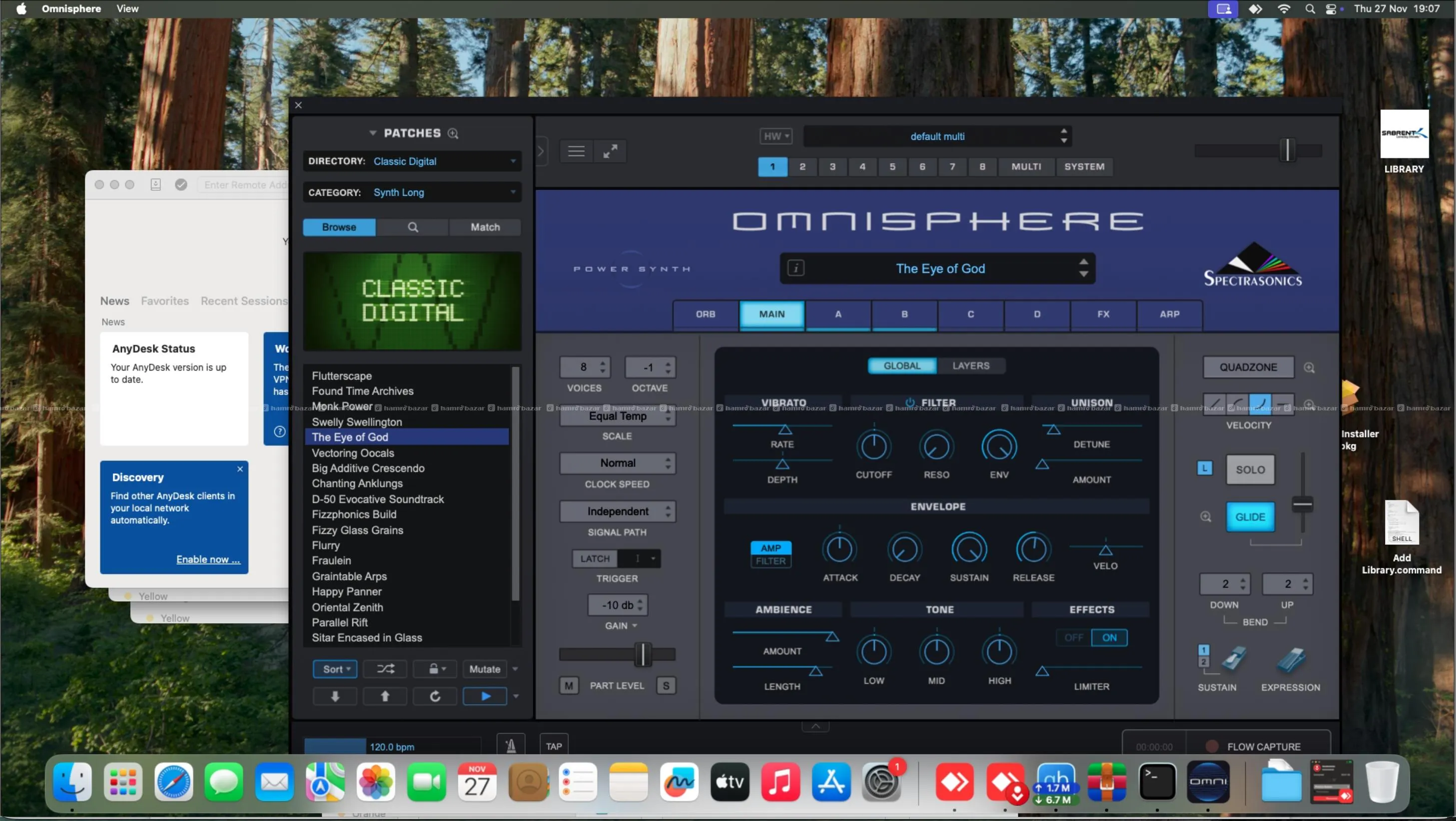Click the Browse button
Viewport: 1456px width, 821px height.
pyautogui.click(x=339, y=227)
